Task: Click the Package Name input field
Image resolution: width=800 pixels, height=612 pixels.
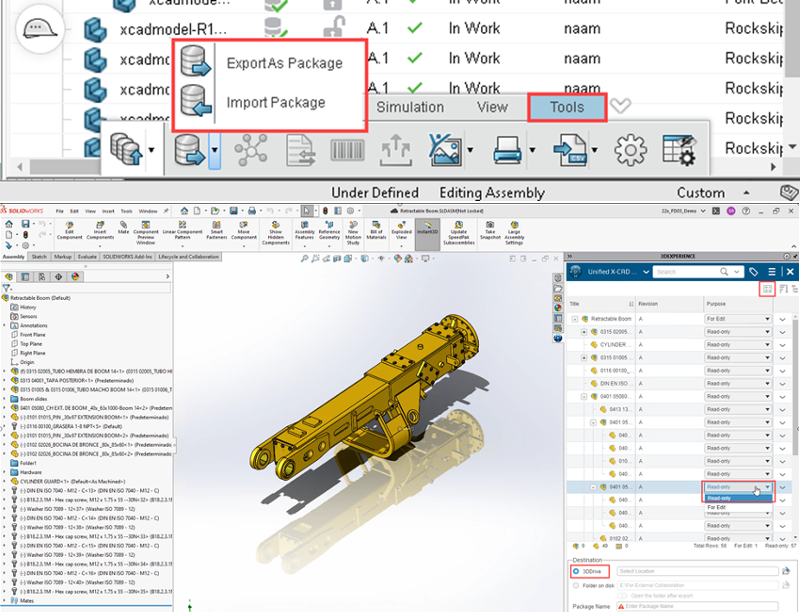Action: tap(697, 606)
